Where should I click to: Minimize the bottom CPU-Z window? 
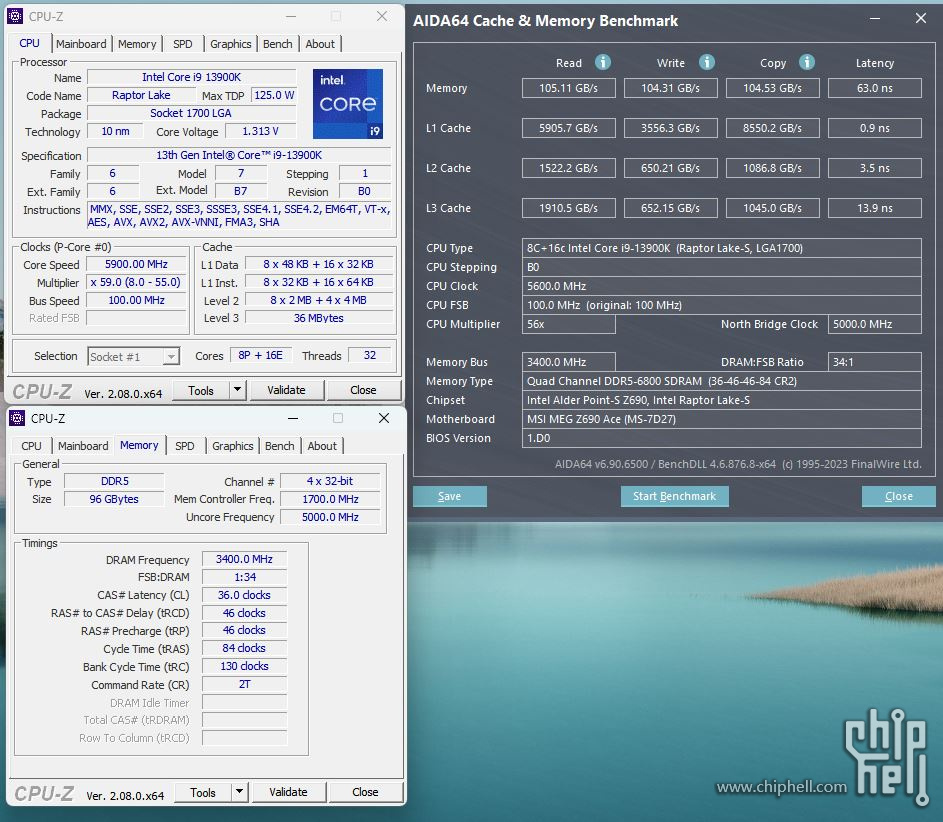(293, 419)
